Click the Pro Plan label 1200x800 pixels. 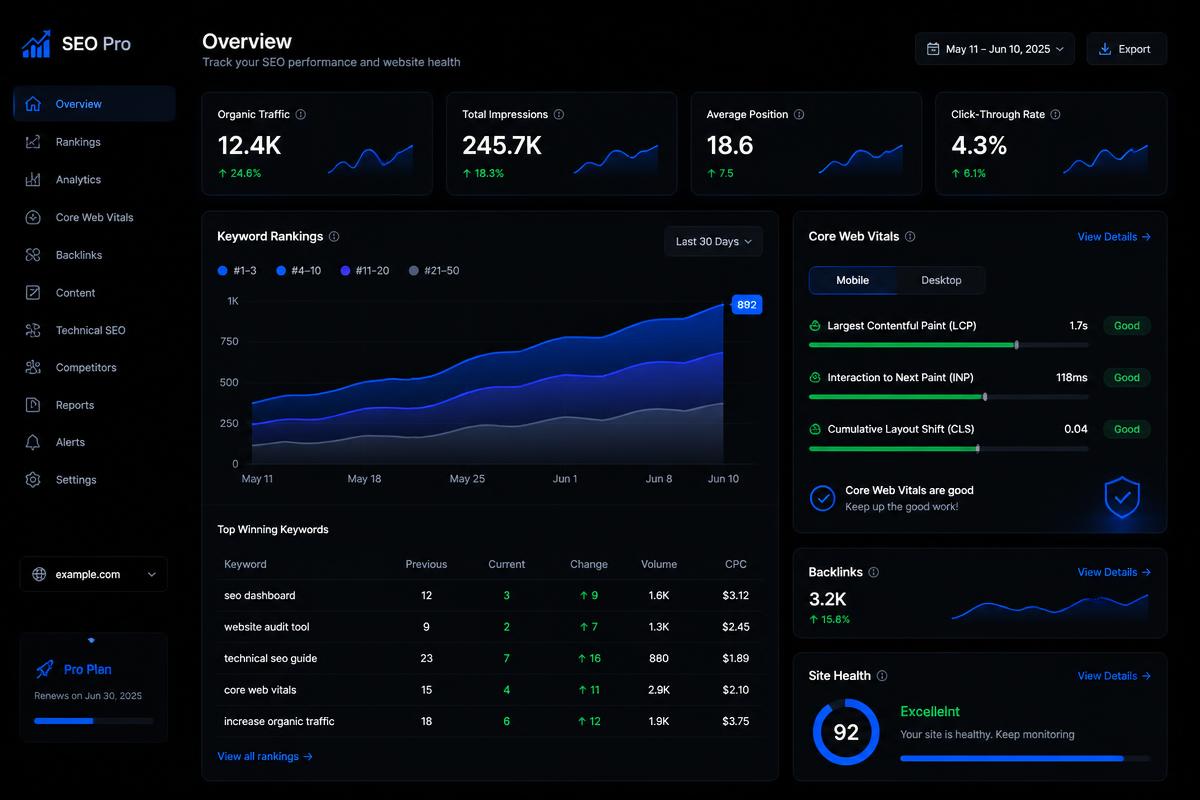tap(88, 670)
